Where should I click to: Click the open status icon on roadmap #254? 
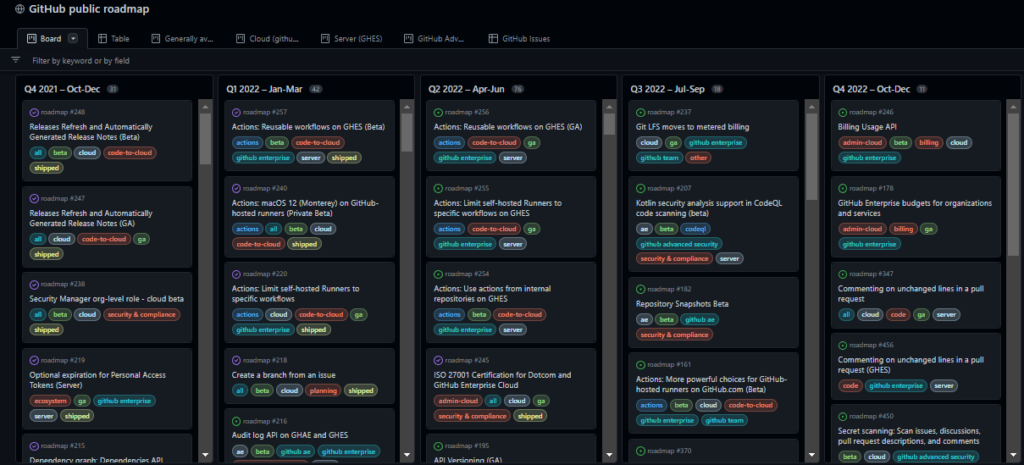coord(438,274)
